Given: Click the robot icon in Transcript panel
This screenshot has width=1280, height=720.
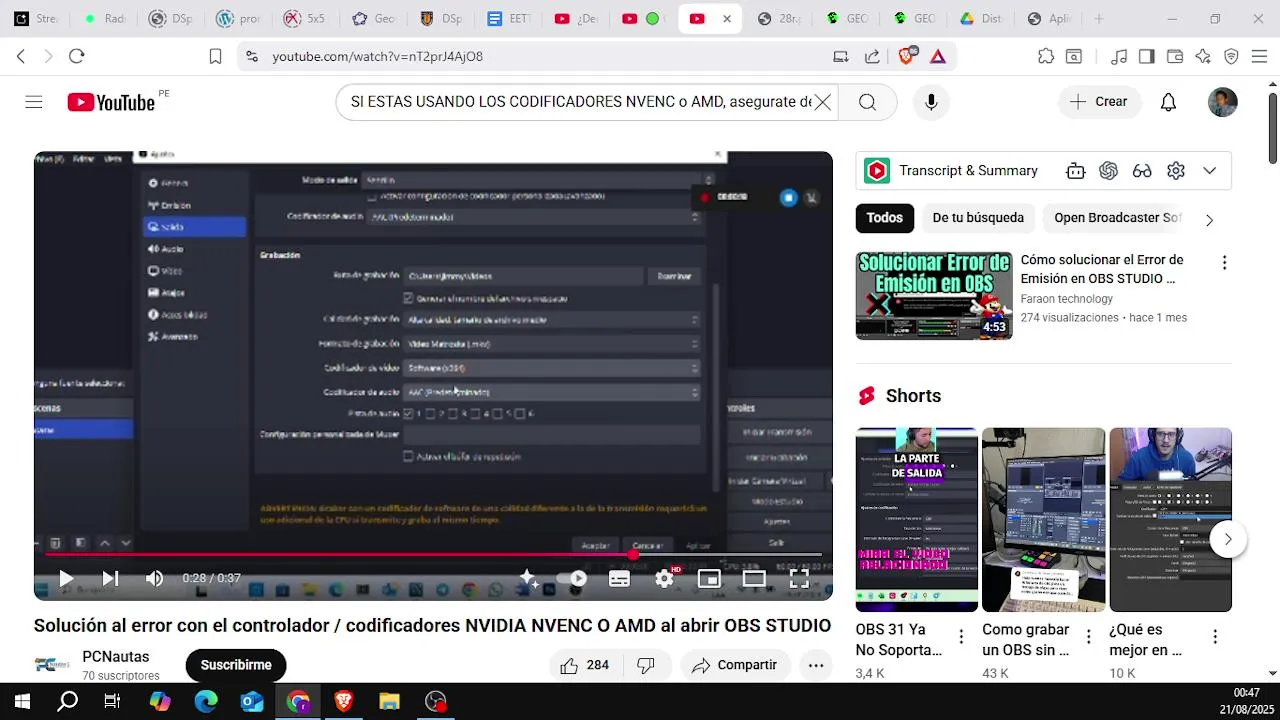Looking at the screenshot, I should click(x=1075, y=171).
